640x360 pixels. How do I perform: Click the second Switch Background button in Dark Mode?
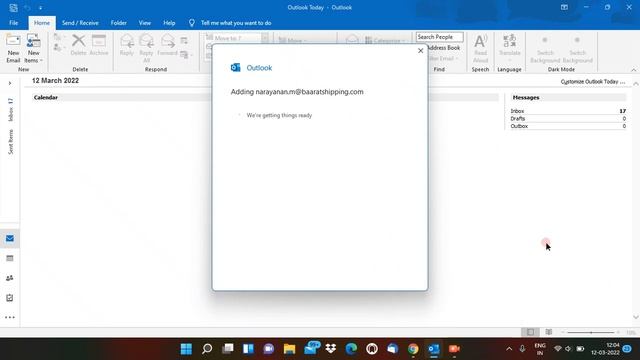577,48
